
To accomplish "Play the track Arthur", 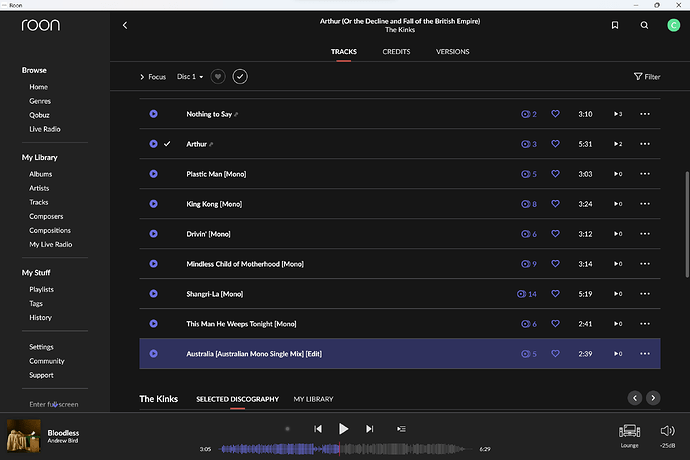I will tap(154, 144).
